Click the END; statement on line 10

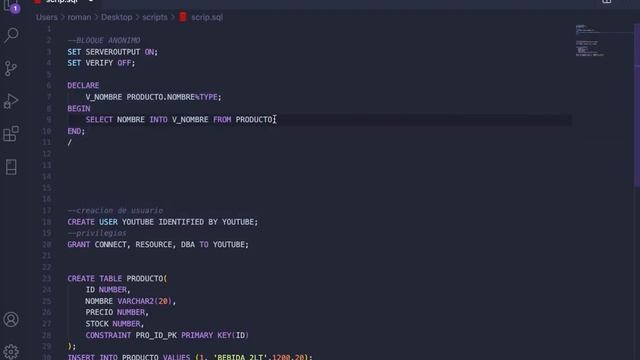tap(76, 131)
